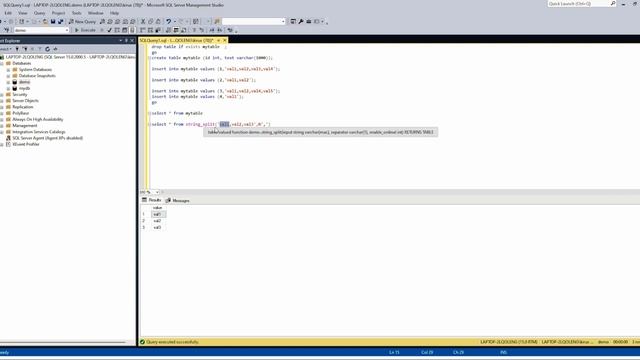Click the Open File icon in toolbar
The width and height of the screenshot is (640, 360).
(45, 21)
